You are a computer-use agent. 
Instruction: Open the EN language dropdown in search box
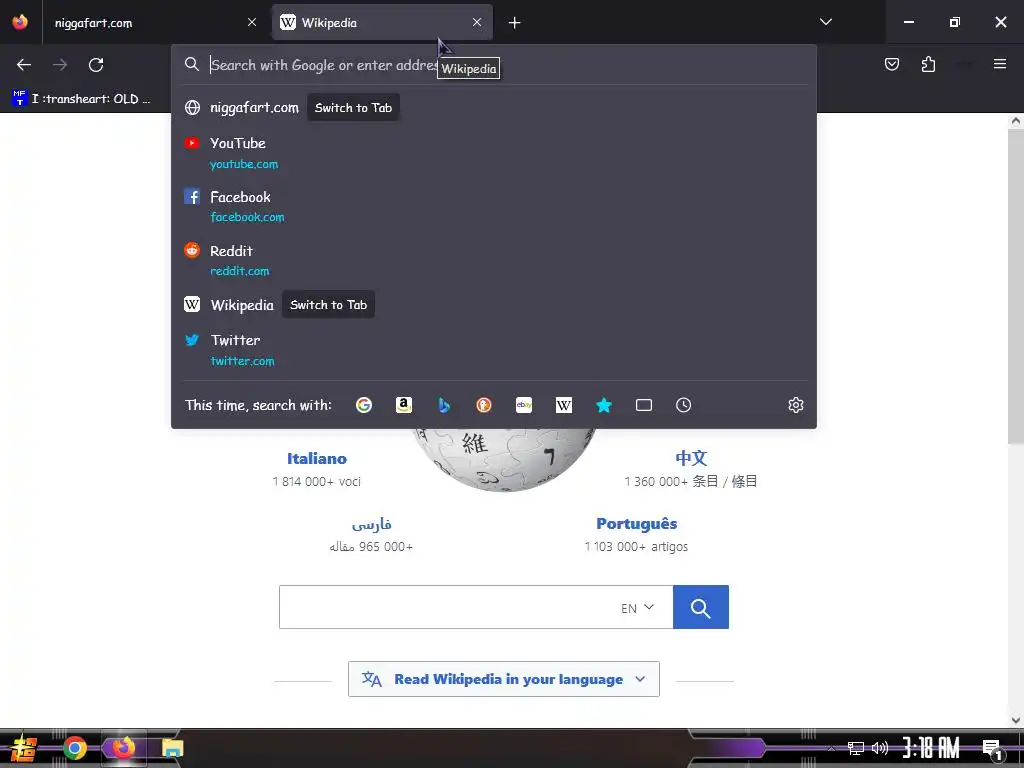tap(637, 608)
